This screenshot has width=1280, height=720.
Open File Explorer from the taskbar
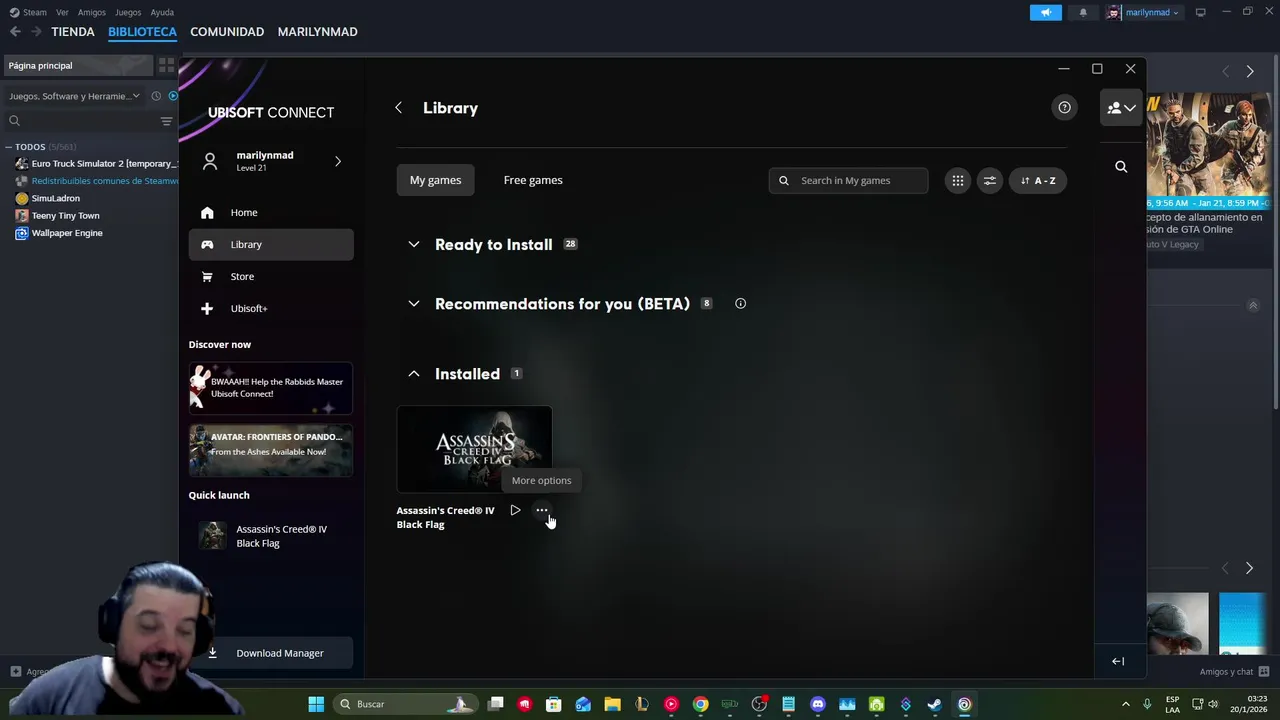[x=613, y=704]
